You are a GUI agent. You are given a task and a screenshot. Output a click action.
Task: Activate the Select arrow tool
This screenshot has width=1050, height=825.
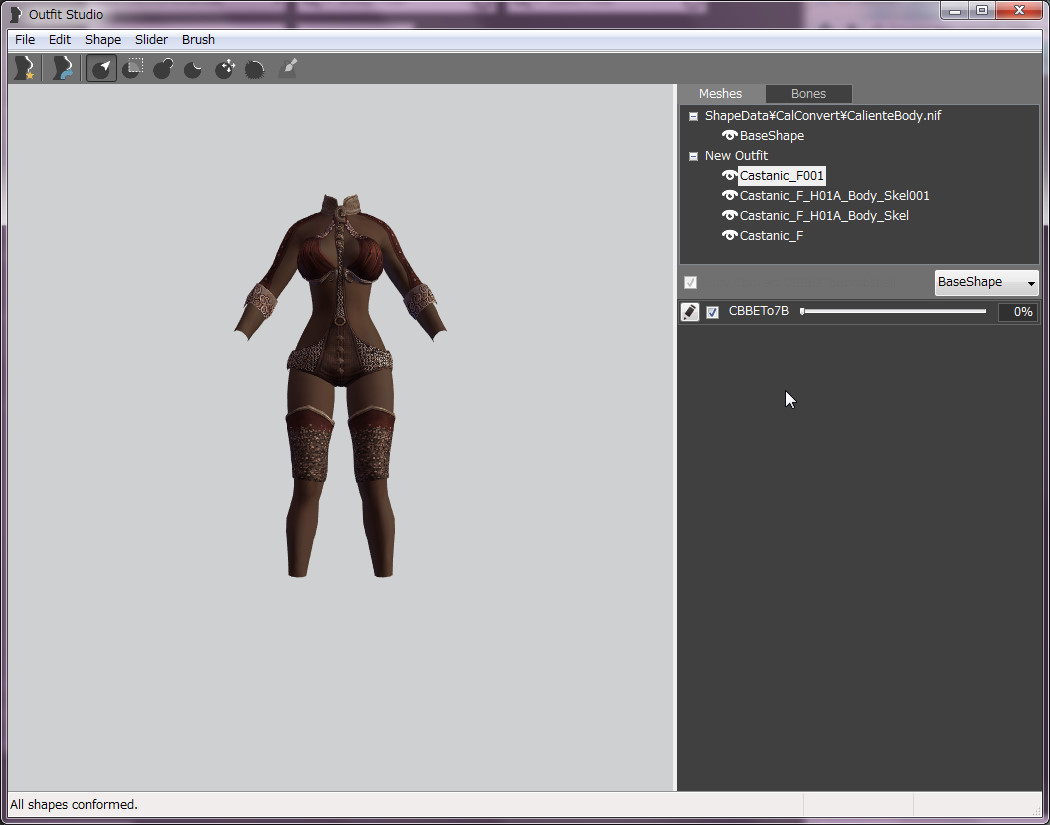[101, 68]
